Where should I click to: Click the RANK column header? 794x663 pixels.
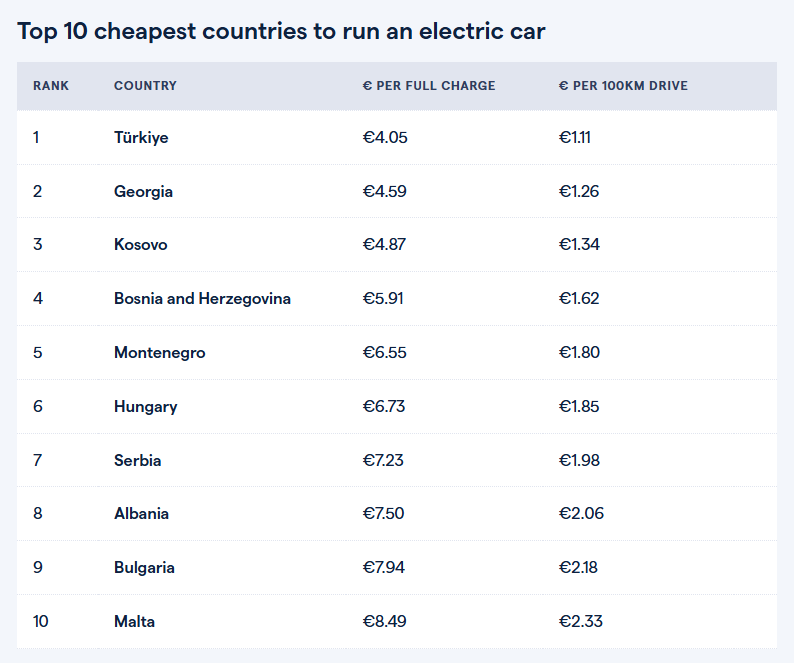51,86
